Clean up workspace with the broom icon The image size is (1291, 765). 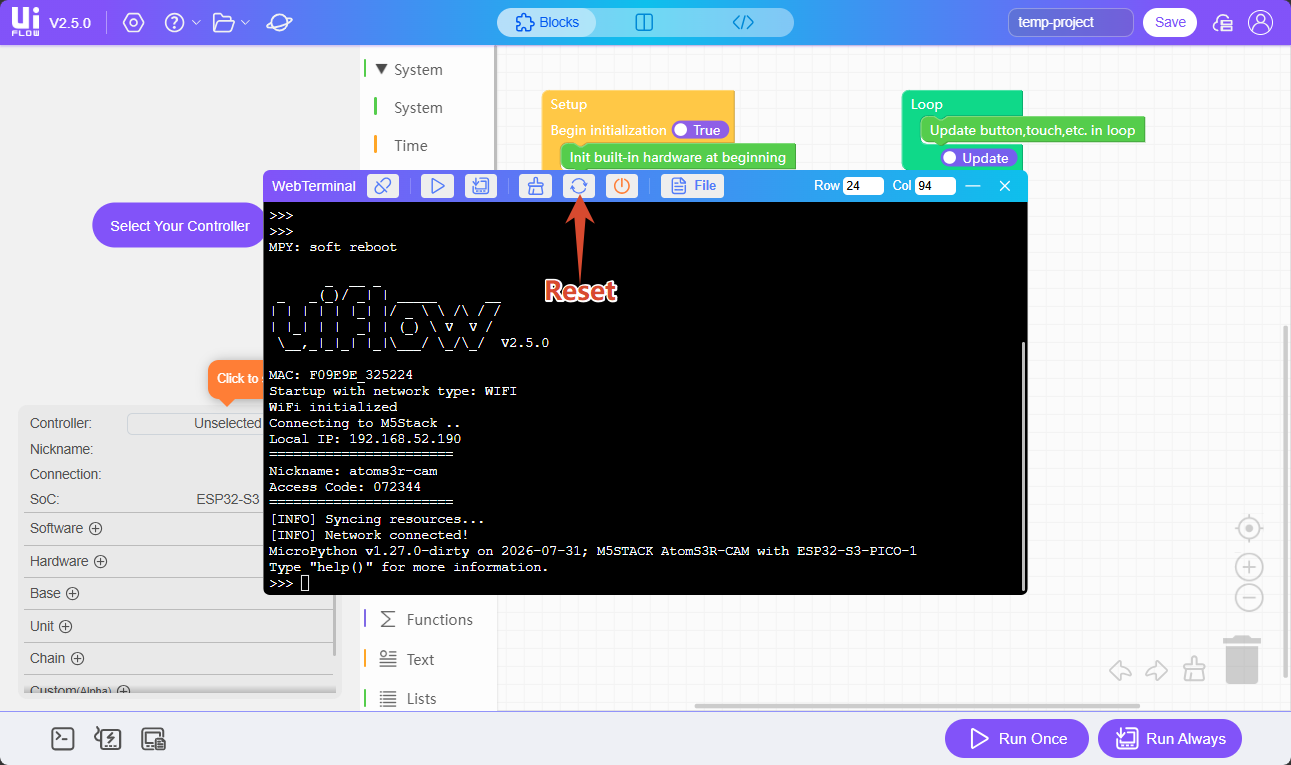[1194, 670]
